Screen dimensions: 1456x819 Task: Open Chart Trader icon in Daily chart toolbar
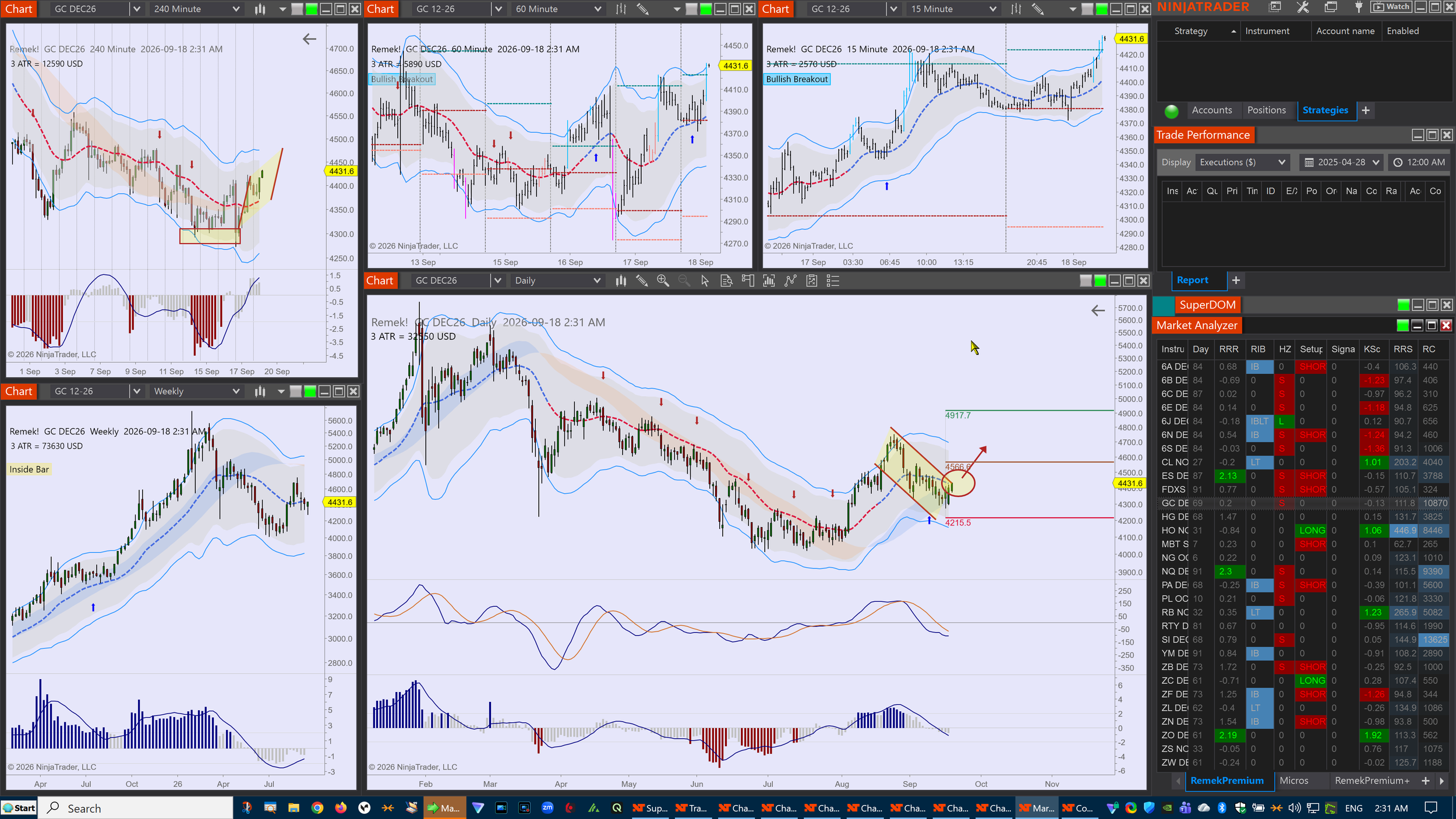pos(748,281)
